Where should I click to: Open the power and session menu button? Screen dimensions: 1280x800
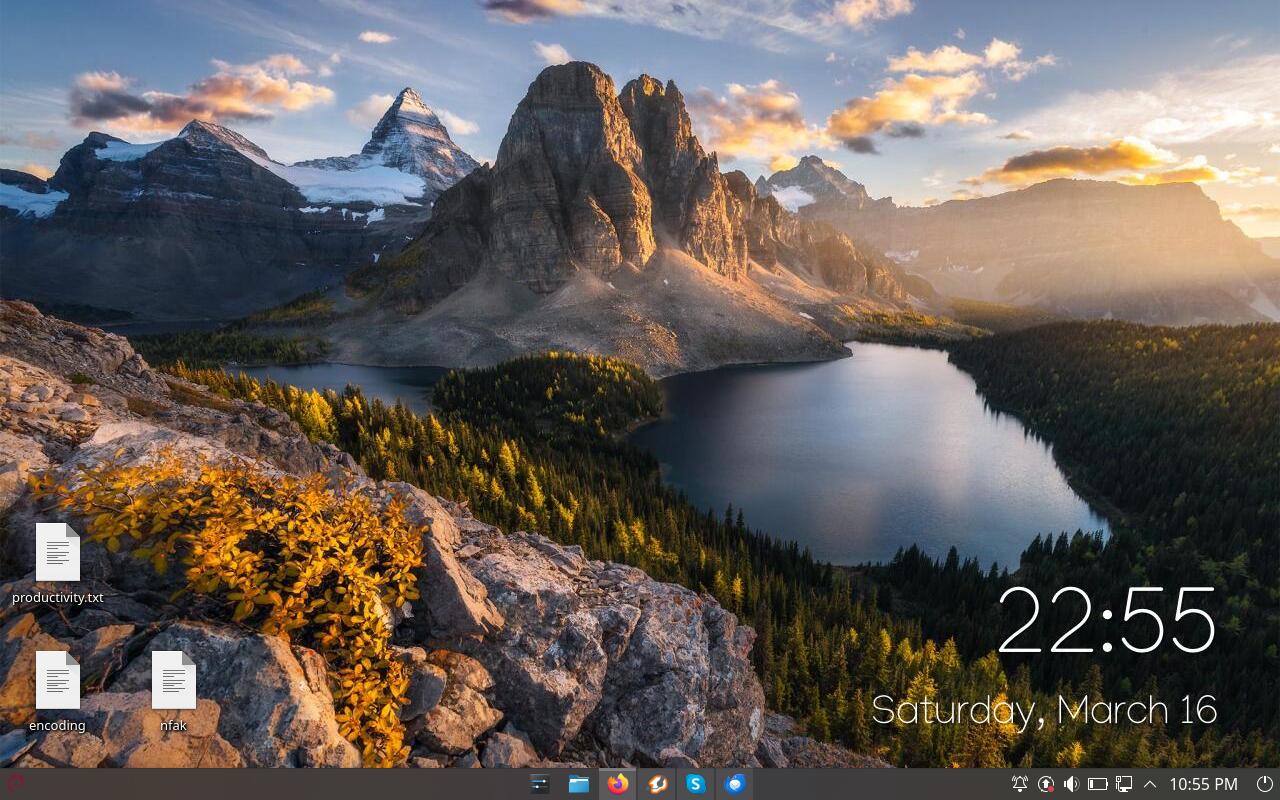[1265, 784]
